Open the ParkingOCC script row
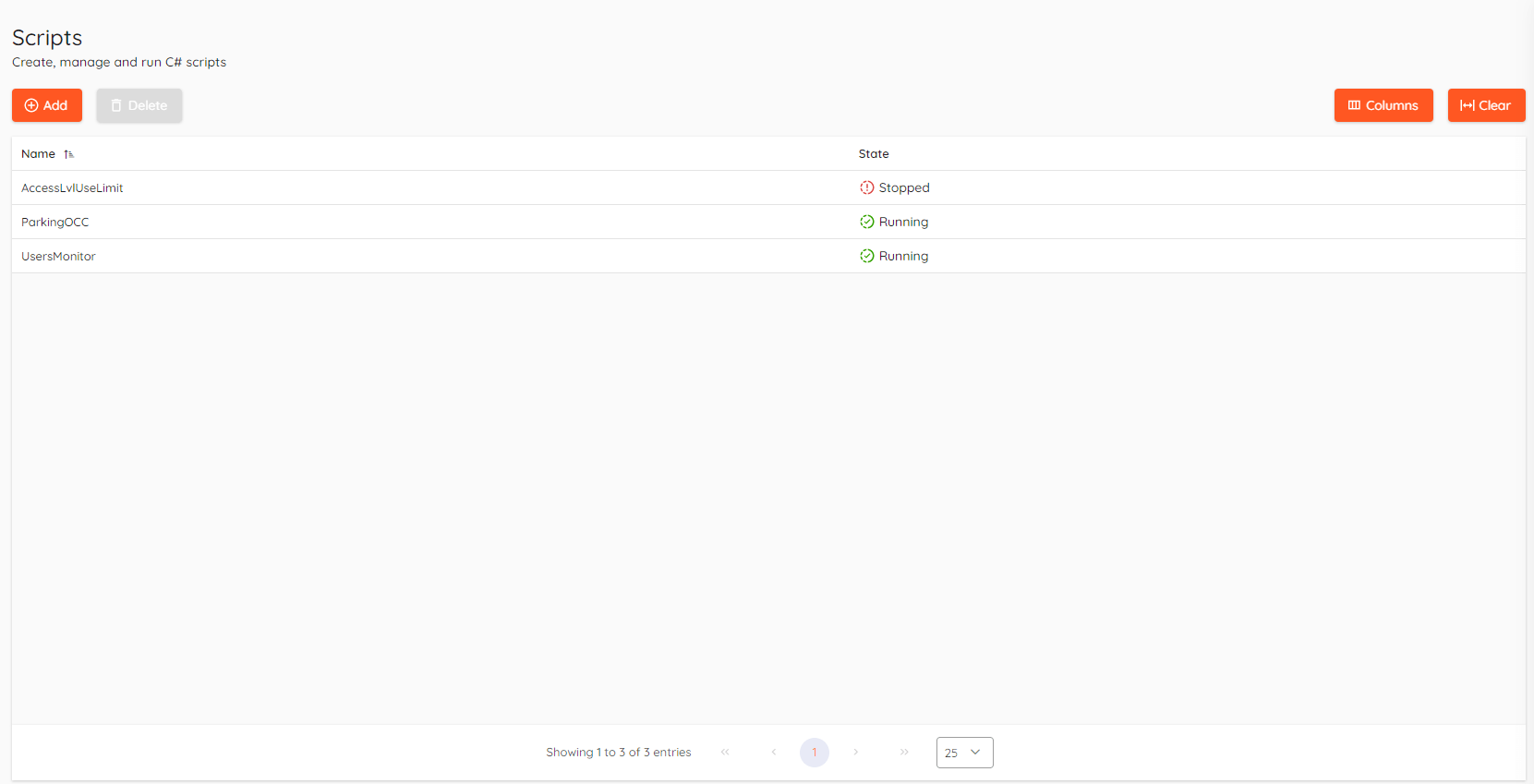1534x784 pixels. (768, 222)
